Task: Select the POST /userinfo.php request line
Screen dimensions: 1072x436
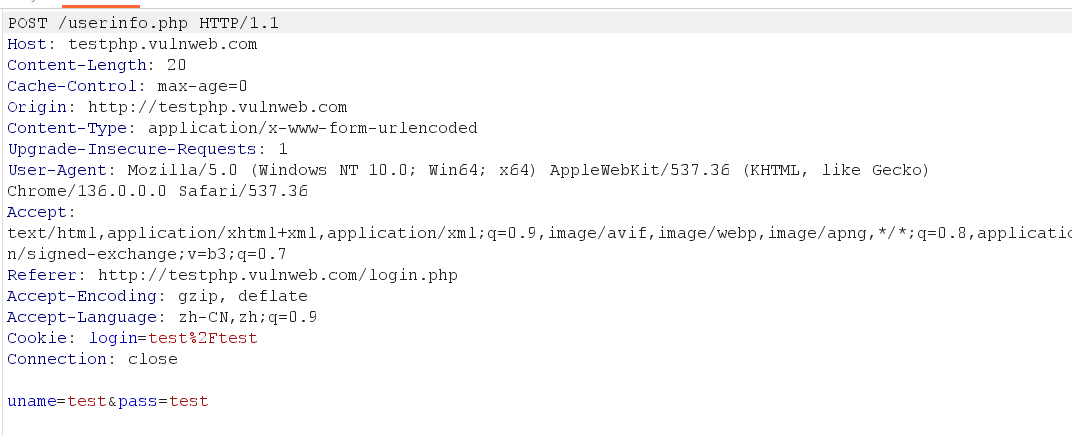Action: pyautogui.click(x=143, y=23)
